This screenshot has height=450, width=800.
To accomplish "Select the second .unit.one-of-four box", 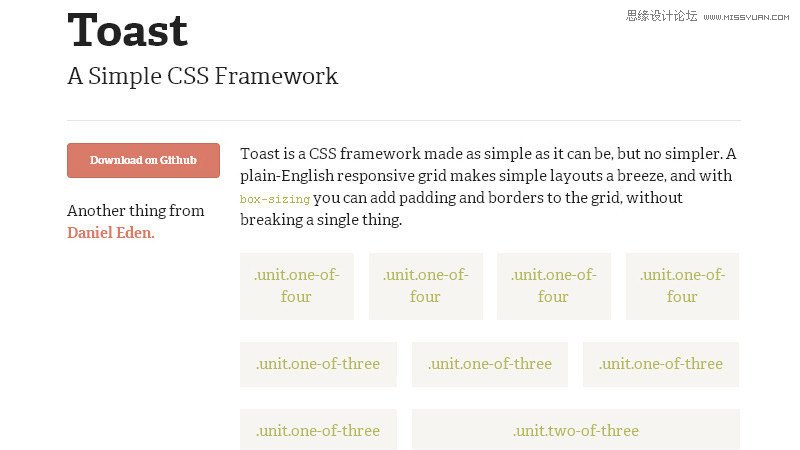I will point(425,286).
